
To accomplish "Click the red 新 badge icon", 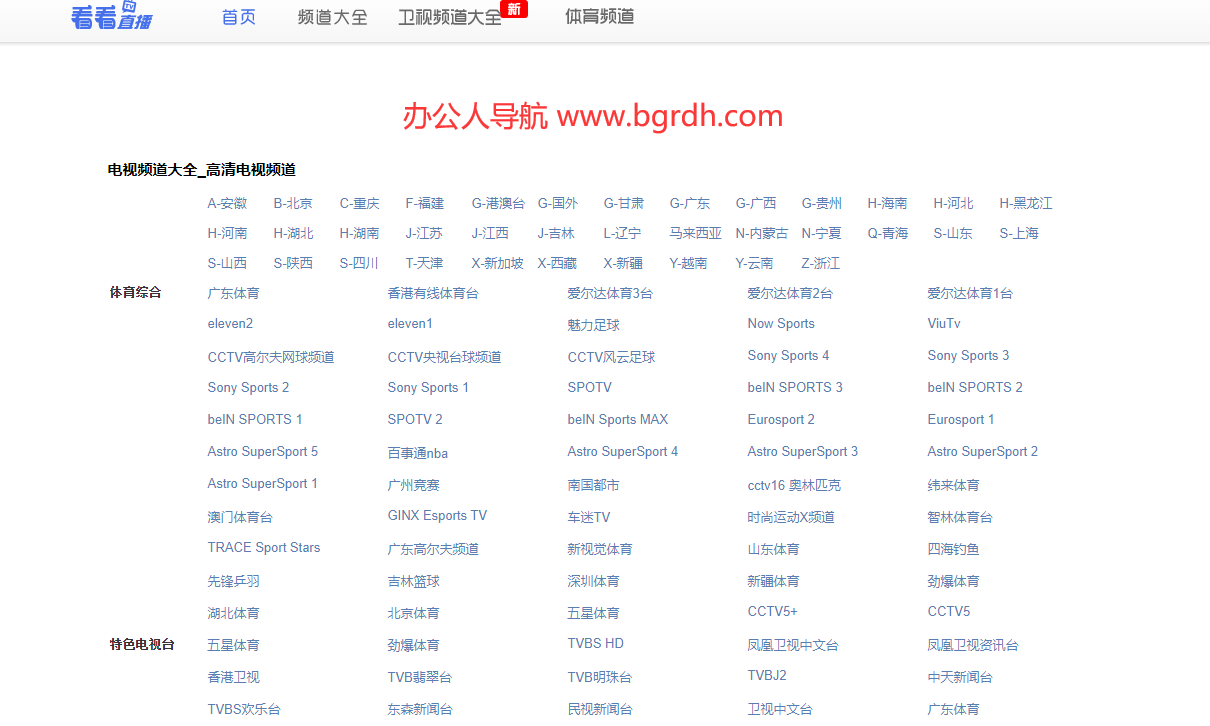I will [514, 9].
